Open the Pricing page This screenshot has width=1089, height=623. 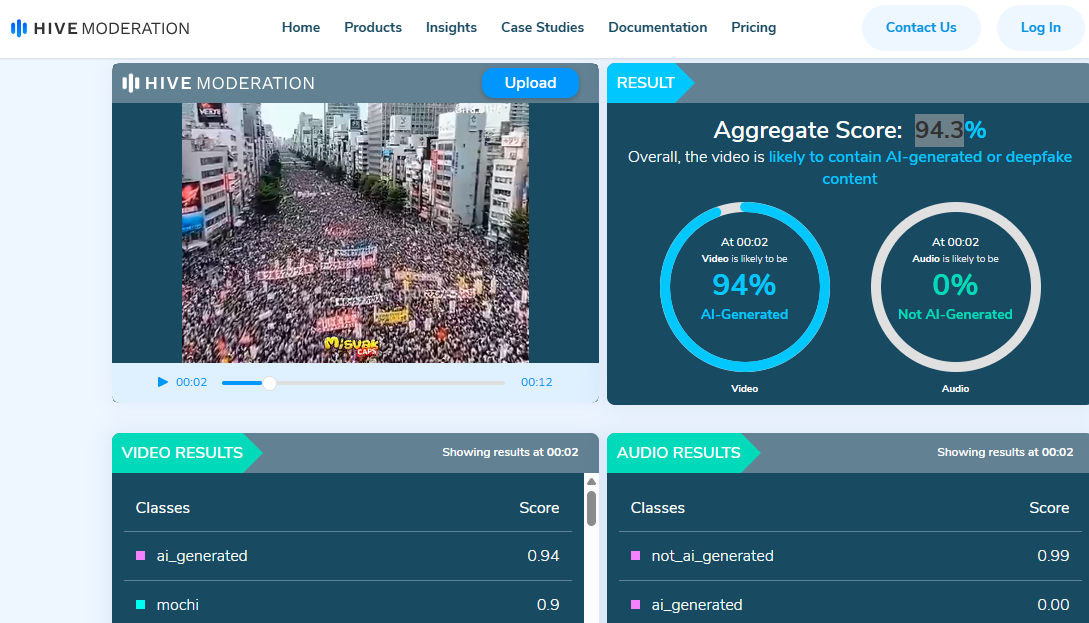(x=753, y=28)
